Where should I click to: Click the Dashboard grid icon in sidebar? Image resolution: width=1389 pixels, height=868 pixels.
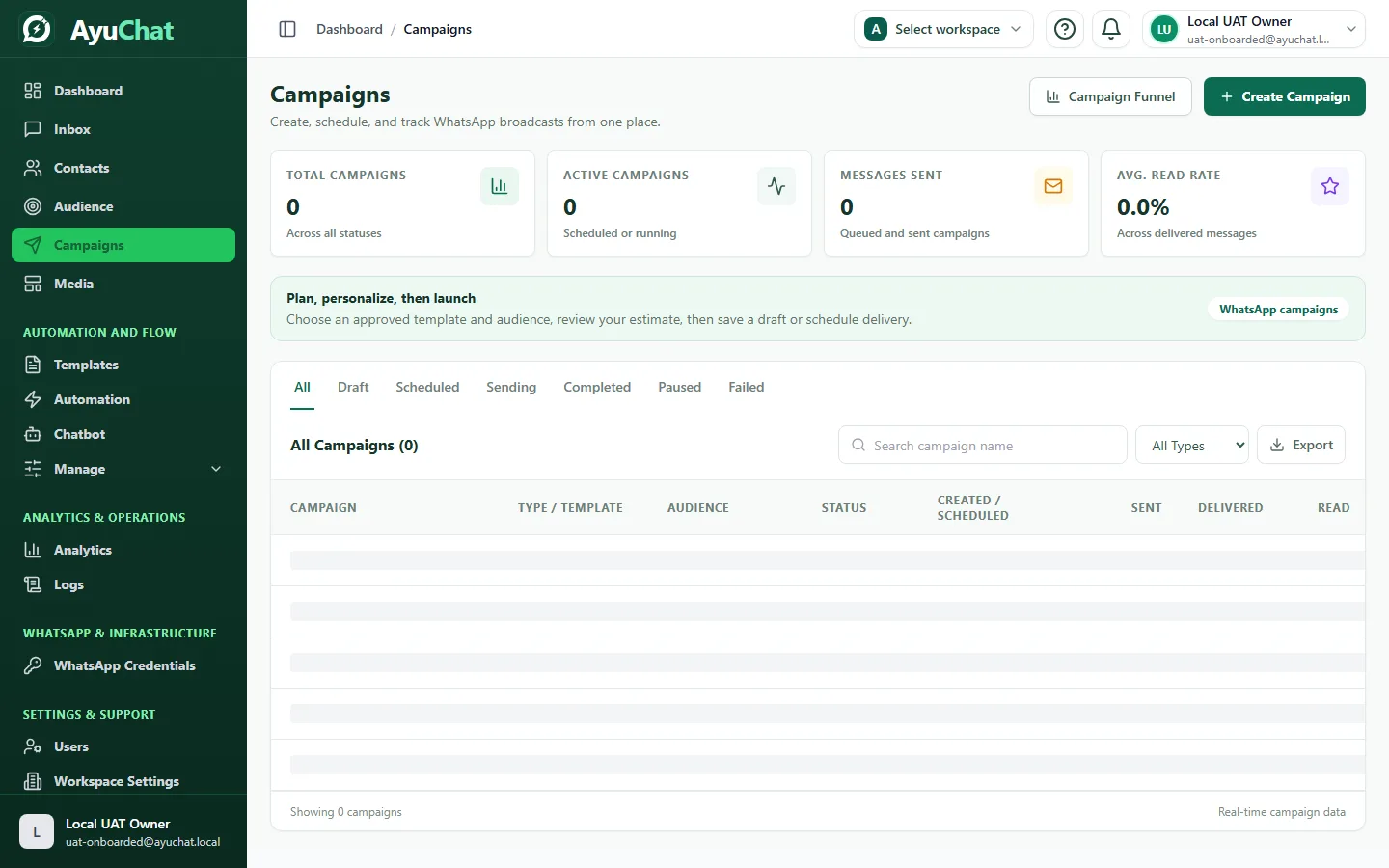33,91
